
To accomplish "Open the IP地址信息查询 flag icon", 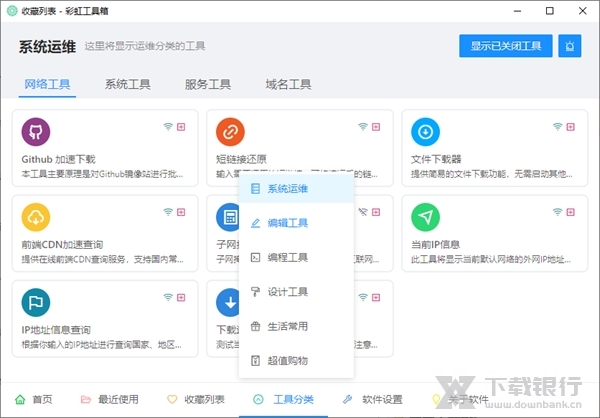I will click(36, 302).
